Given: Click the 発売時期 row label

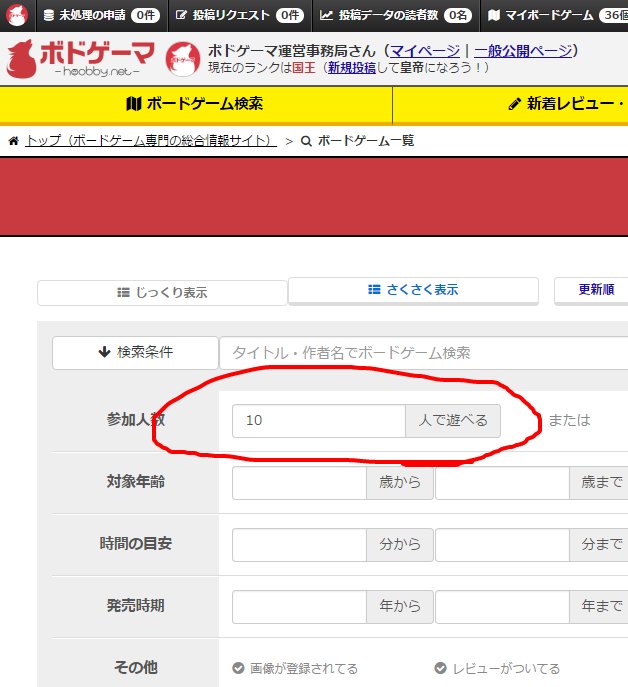Looking at the screenshot, I should [x=135, y=606].
